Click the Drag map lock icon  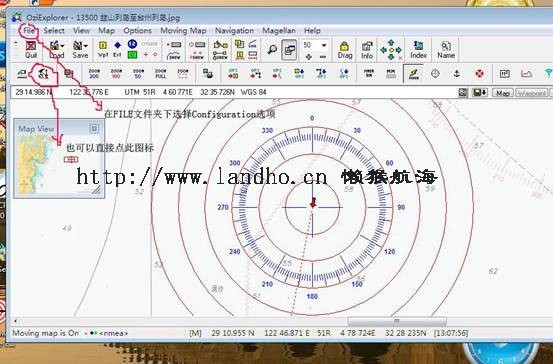pos(345,50)
